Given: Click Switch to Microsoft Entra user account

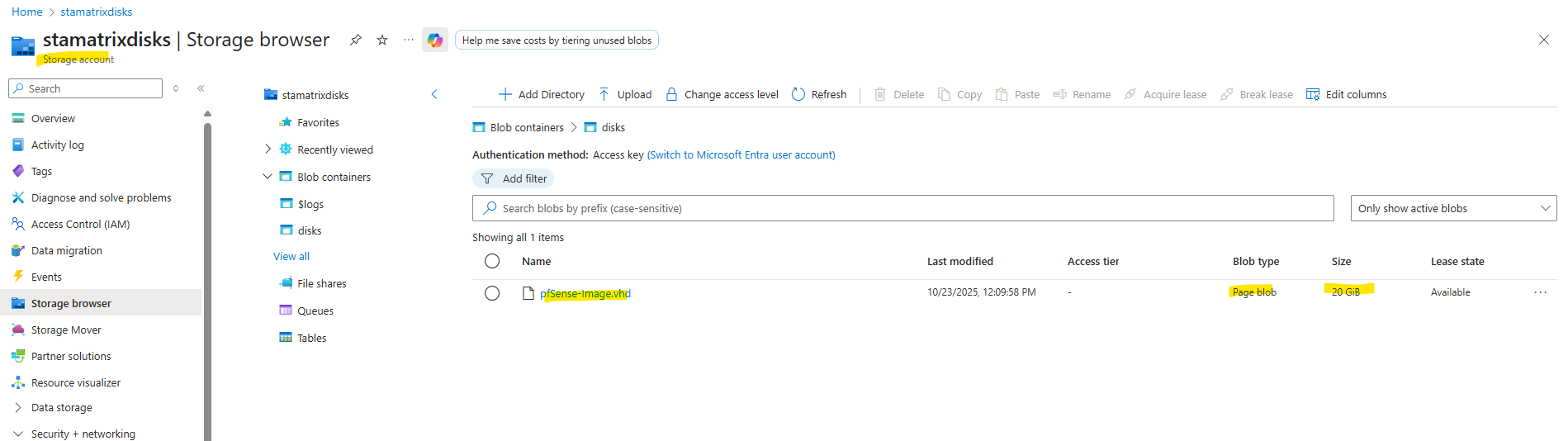Looking at the screenshot, I should click(x=741, y=154).
